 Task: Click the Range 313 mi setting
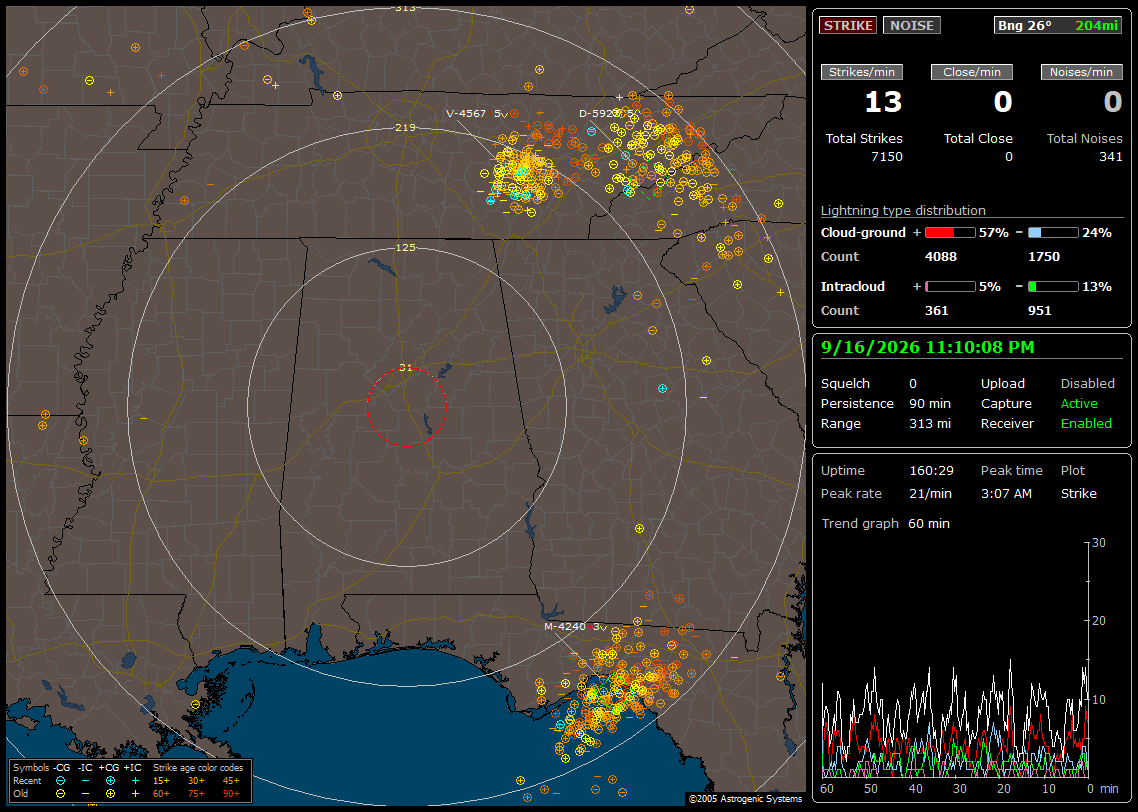885,424
